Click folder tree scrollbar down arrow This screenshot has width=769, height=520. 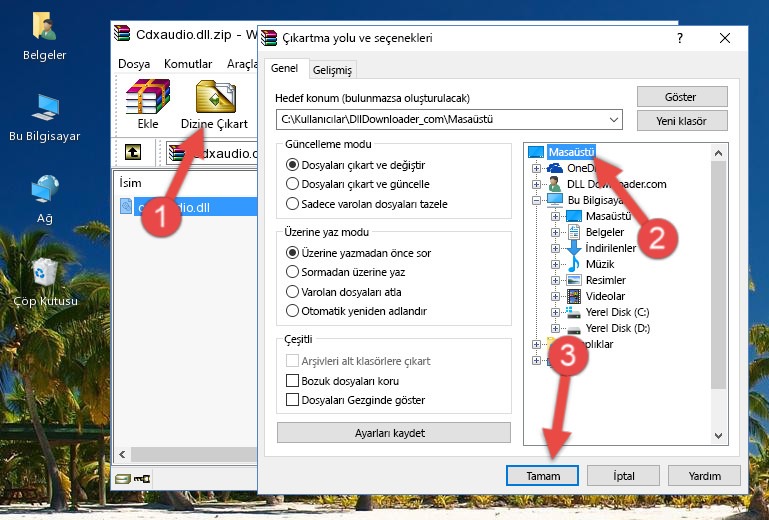(718, 436)
